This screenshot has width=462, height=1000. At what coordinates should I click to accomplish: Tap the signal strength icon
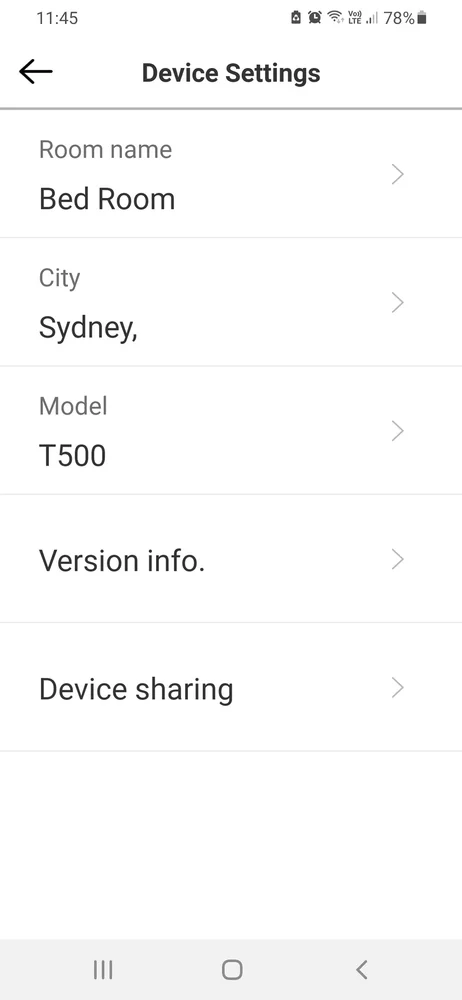point(372,18)
